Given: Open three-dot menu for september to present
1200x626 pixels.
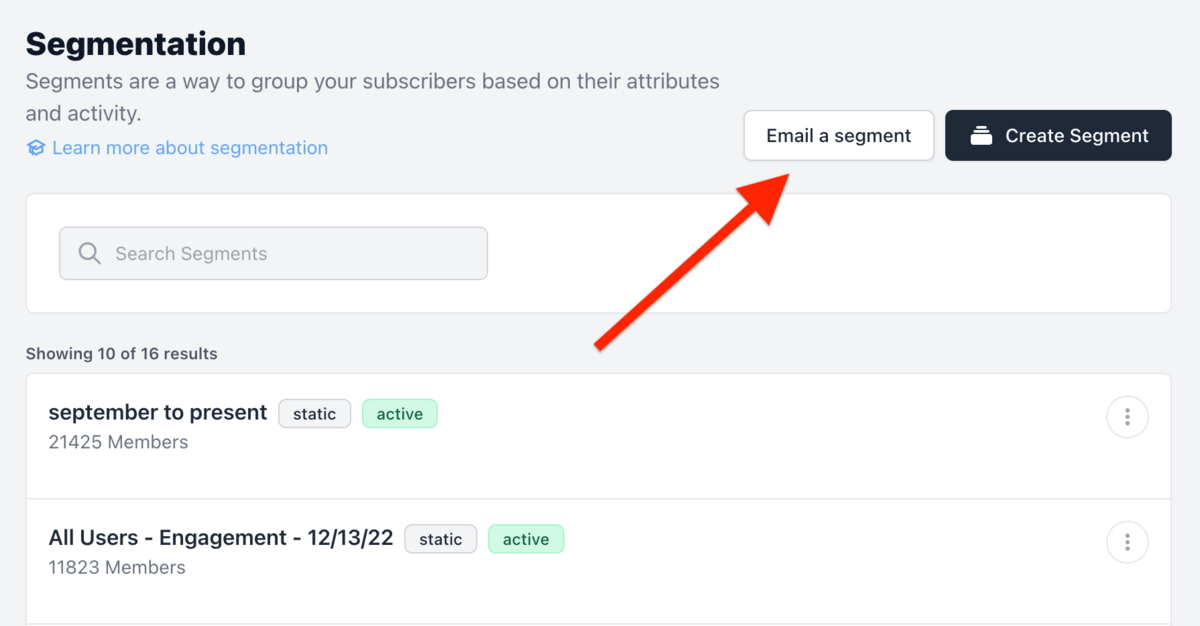Looking at the screenshot, I should (1127, 417).
